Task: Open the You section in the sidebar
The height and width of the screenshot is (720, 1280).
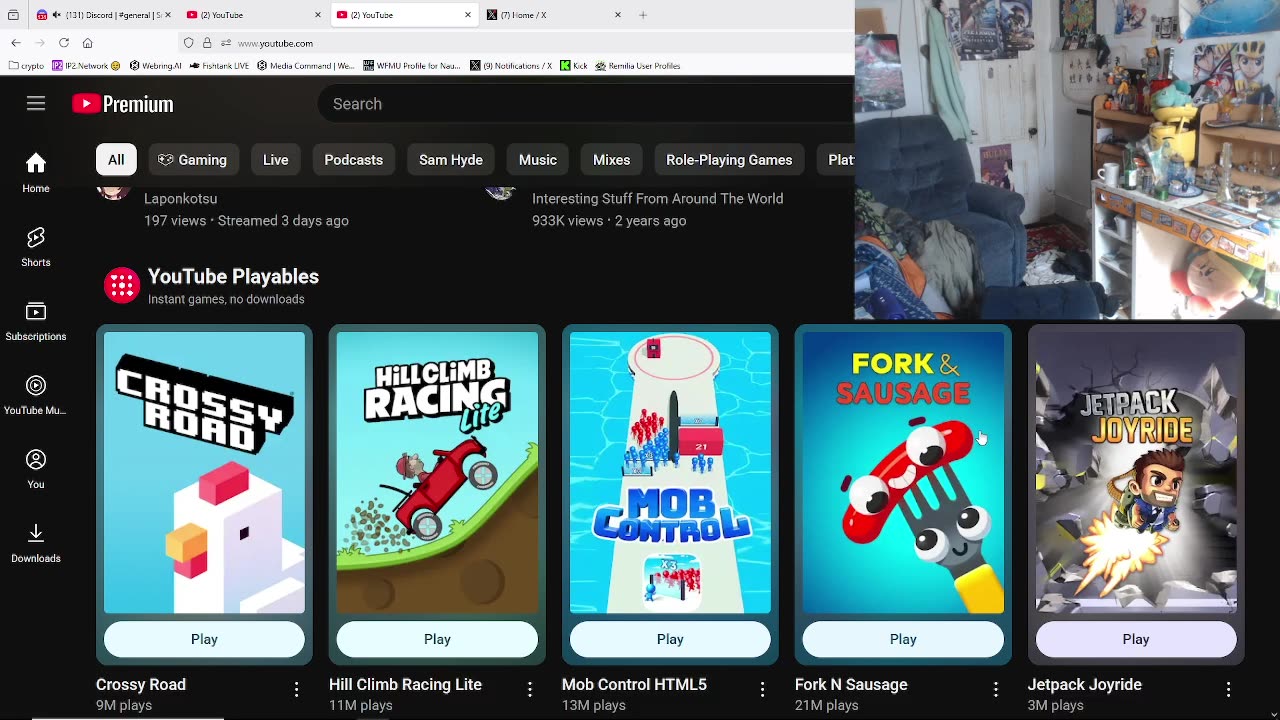Action: click(36, 469)
